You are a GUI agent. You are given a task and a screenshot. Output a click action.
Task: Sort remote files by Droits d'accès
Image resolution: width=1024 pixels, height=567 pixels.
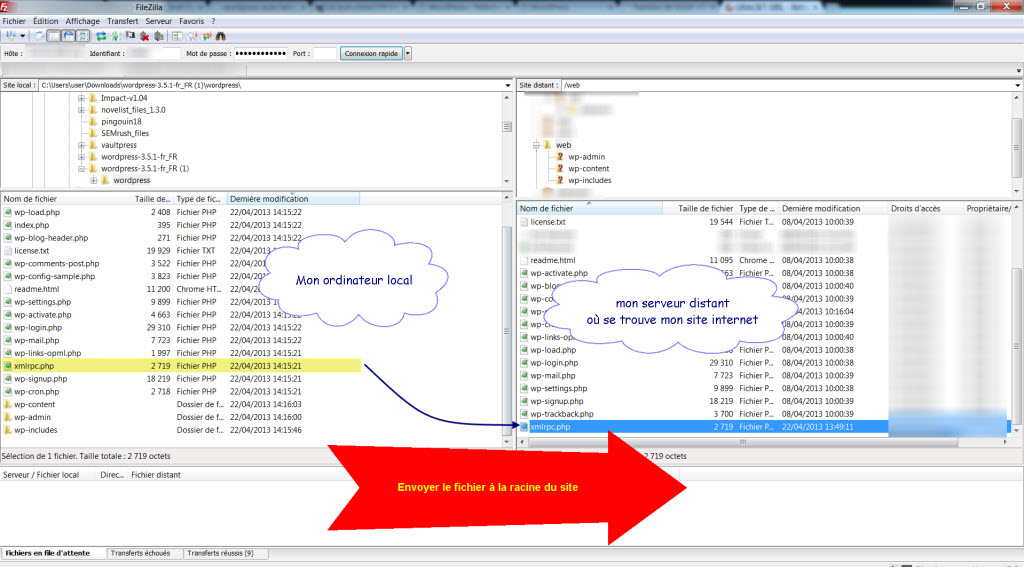916,208
